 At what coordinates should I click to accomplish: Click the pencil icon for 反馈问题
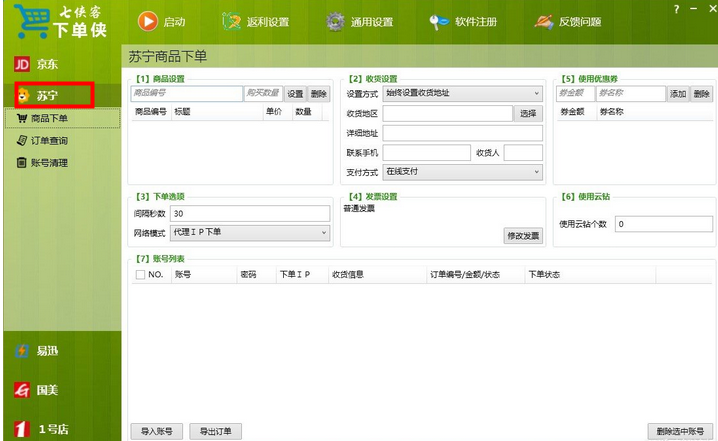coord(544,21)
